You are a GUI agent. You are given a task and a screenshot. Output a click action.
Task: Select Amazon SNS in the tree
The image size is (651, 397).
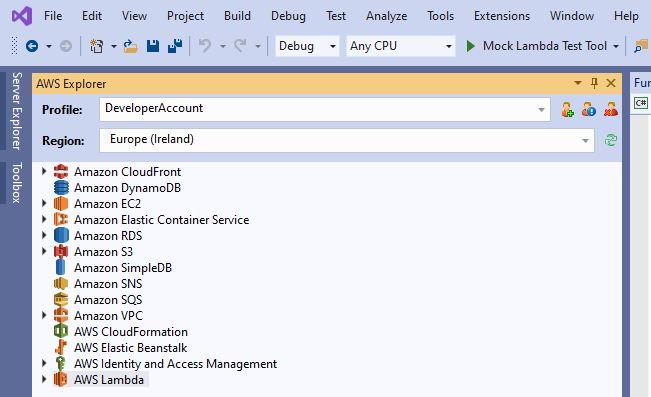(108, 284)
